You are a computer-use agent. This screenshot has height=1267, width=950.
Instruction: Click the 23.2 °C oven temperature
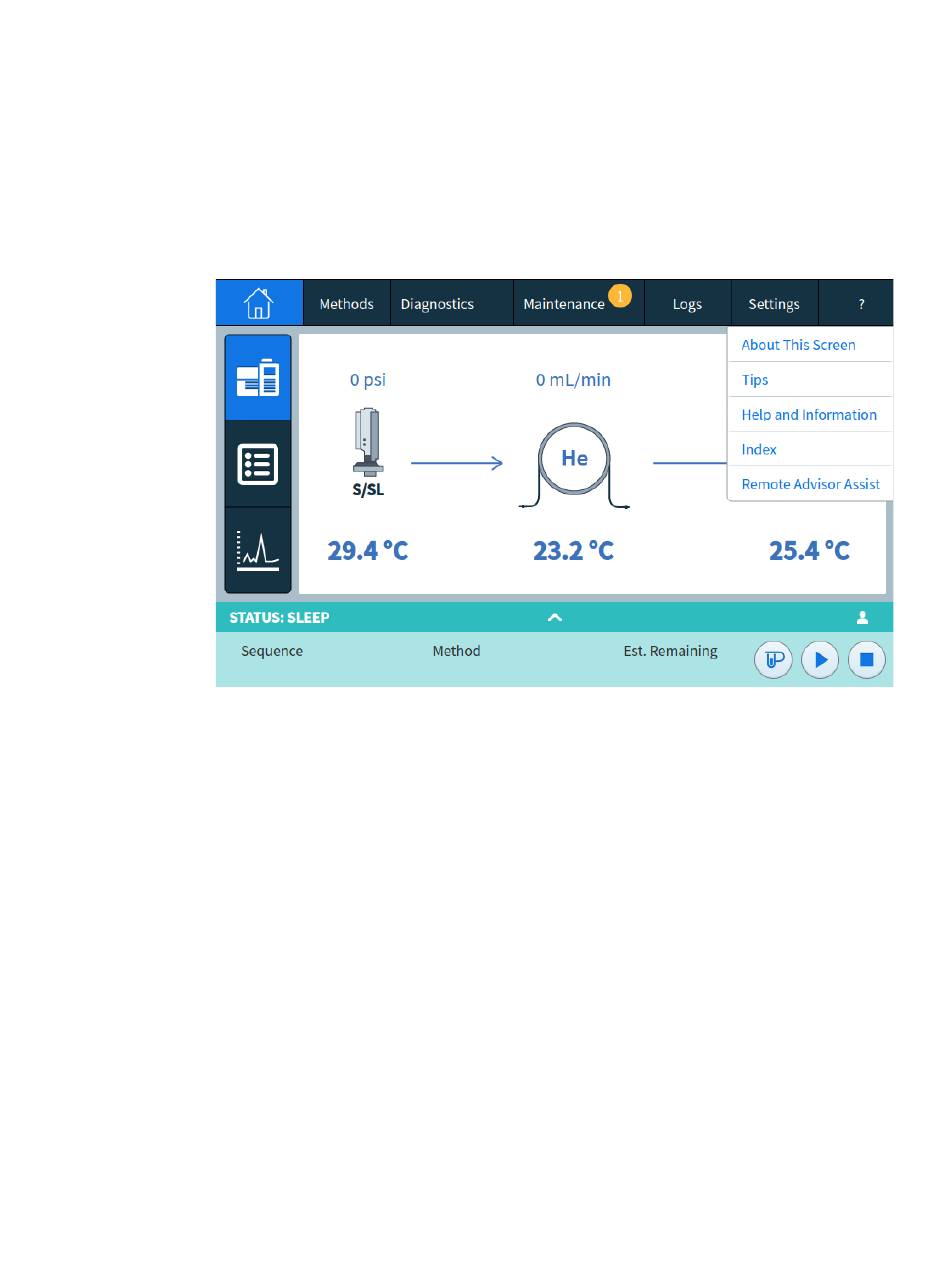[x=573, y=550]
